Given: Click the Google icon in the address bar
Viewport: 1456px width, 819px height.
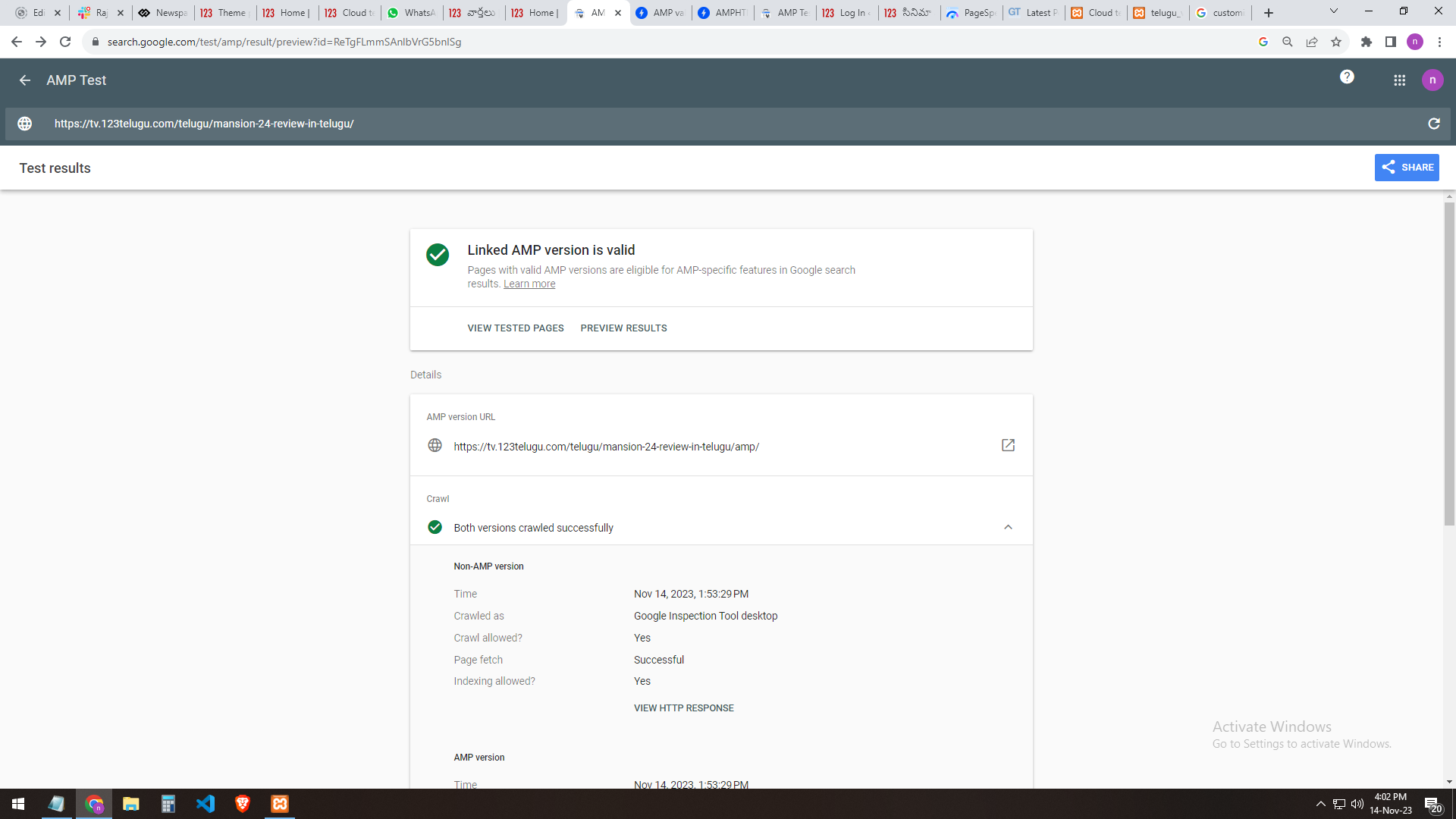Looking at the screenshot, I should (x=1263, y=42).
